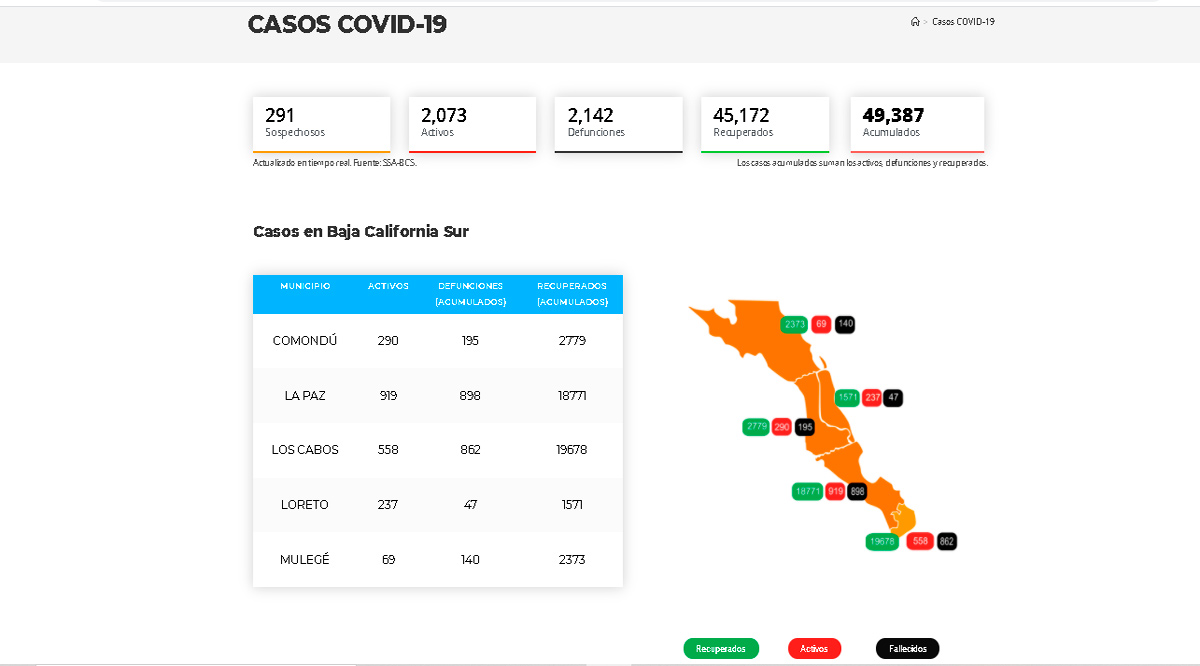Click the home icon in the breadcrumb
The image size is (1200, 666).
914,22
